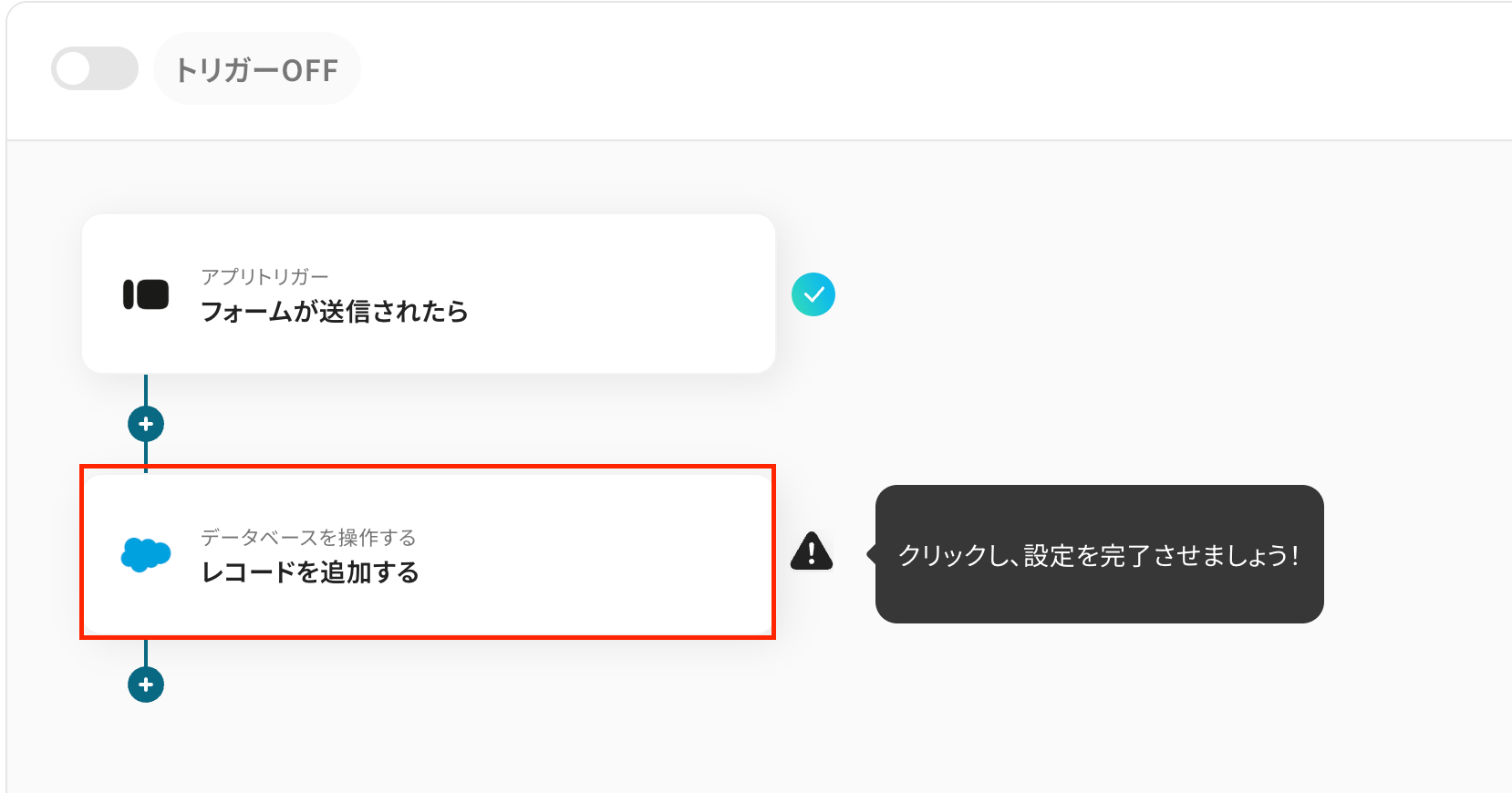This screenshot has width=1512, height=793.
Task: Add a step after the form trigger
Action: click(146, 424)
